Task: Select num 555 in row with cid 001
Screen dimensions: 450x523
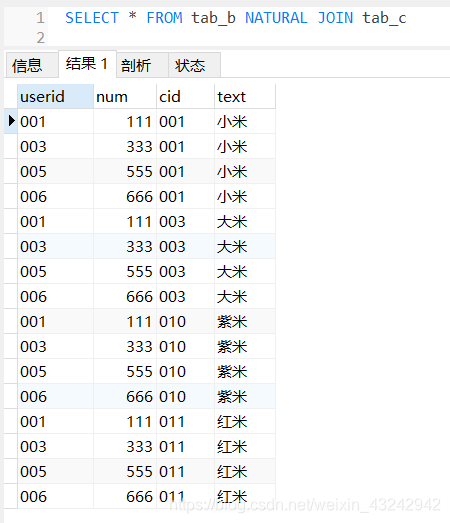Action: click(x=125, y=171)
